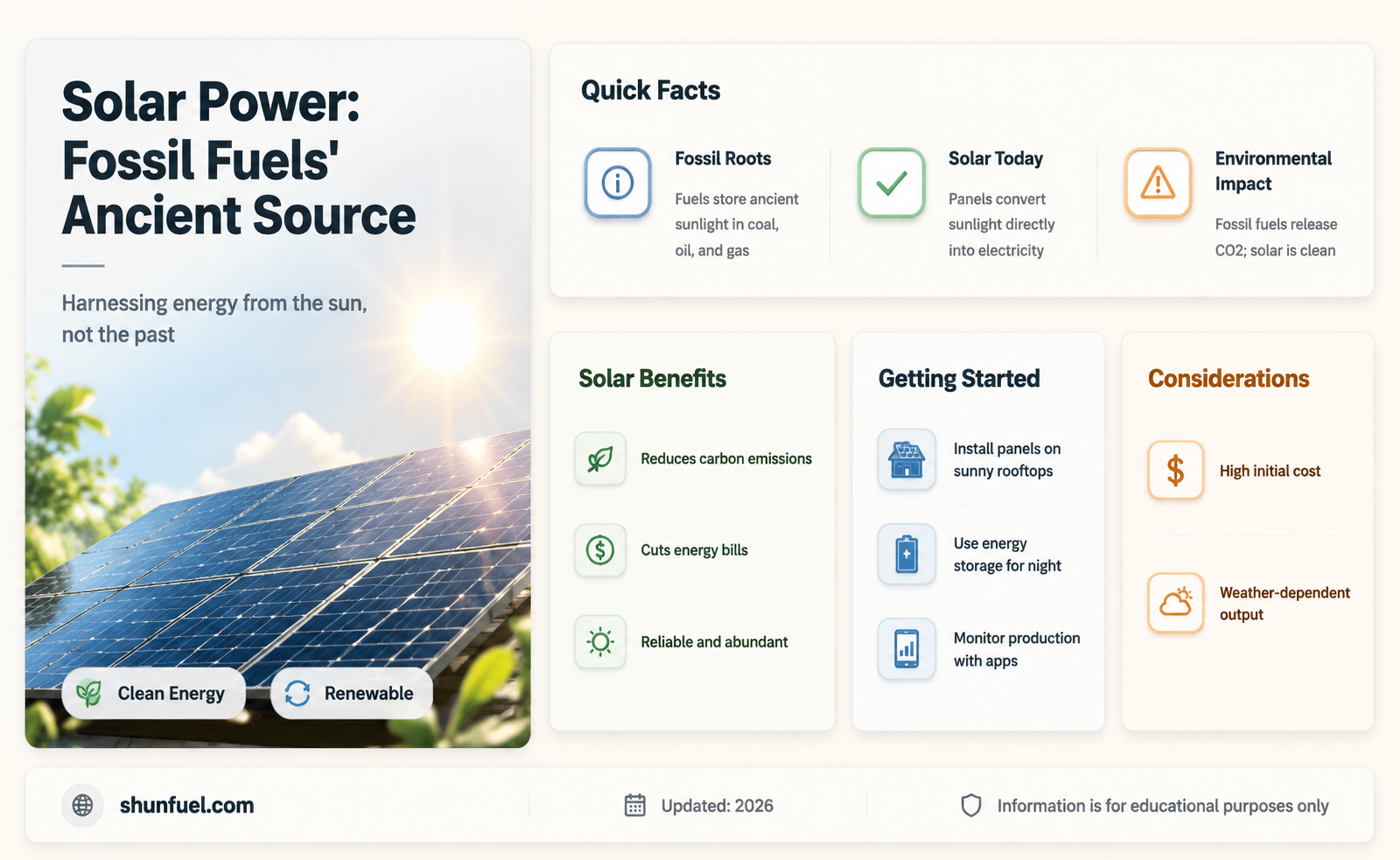Click the refresh arrows icon in Renewable badge
The width and height of the screenshot is (1400, 860).
(x=297, y=693)
